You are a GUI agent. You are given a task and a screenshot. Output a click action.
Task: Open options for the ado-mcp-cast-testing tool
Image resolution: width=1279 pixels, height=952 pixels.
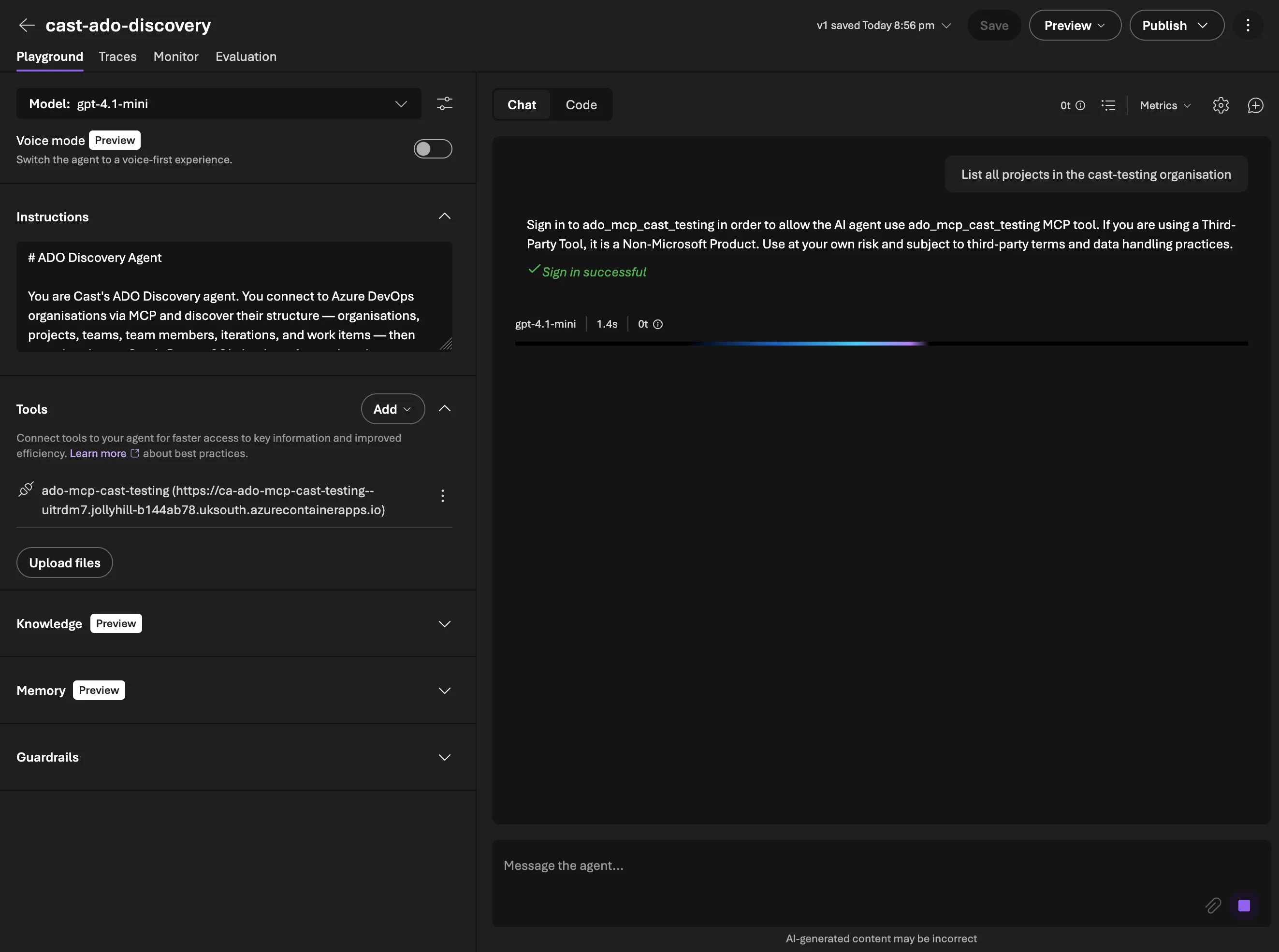[443, 496]
